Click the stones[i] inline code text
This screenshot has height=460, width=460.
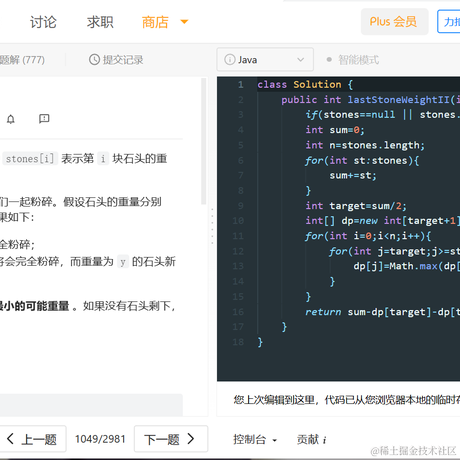(x=30, y=159)
